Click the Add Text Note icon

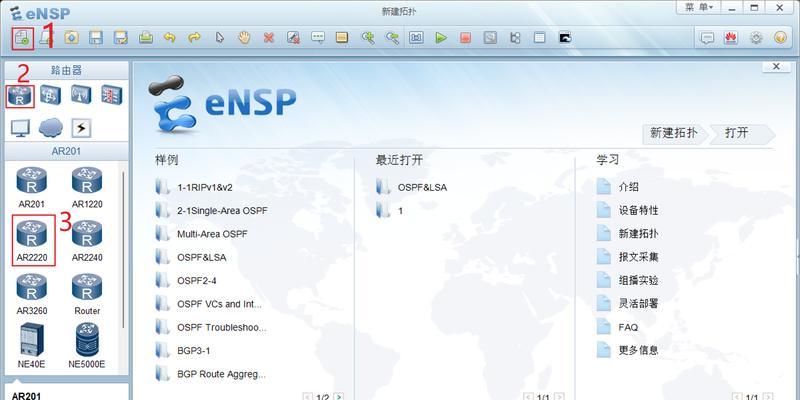tap(318, 38)
